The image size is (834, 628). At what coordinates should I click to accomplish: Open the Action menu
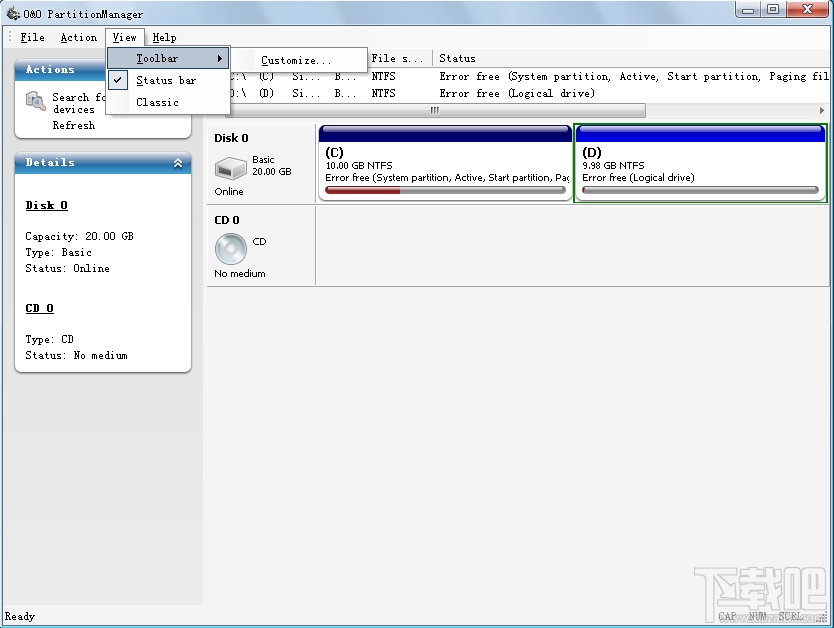[79, 37]
